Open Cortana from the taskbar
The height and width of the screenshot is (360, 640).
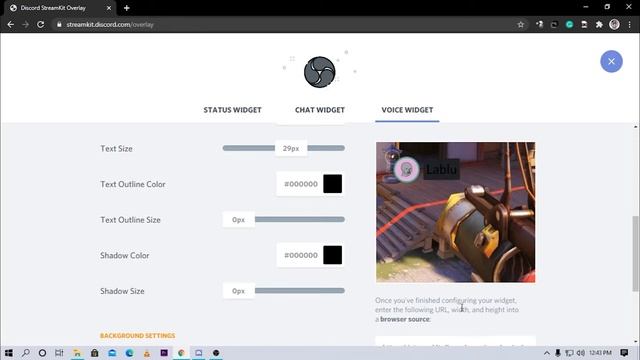42,353
